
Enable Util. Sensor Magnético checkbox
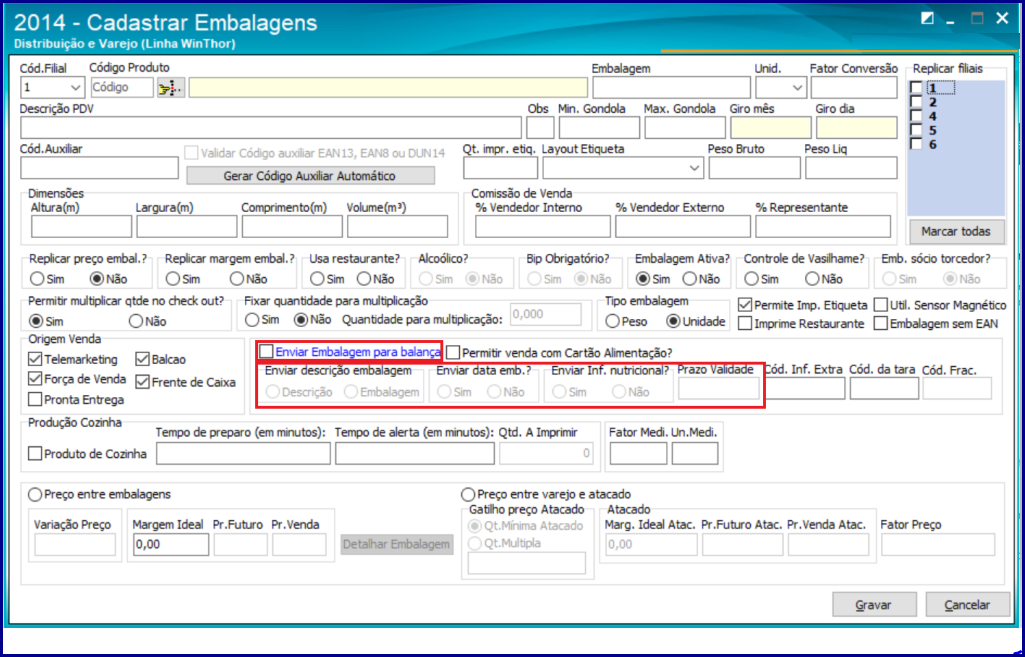(881, 305)
